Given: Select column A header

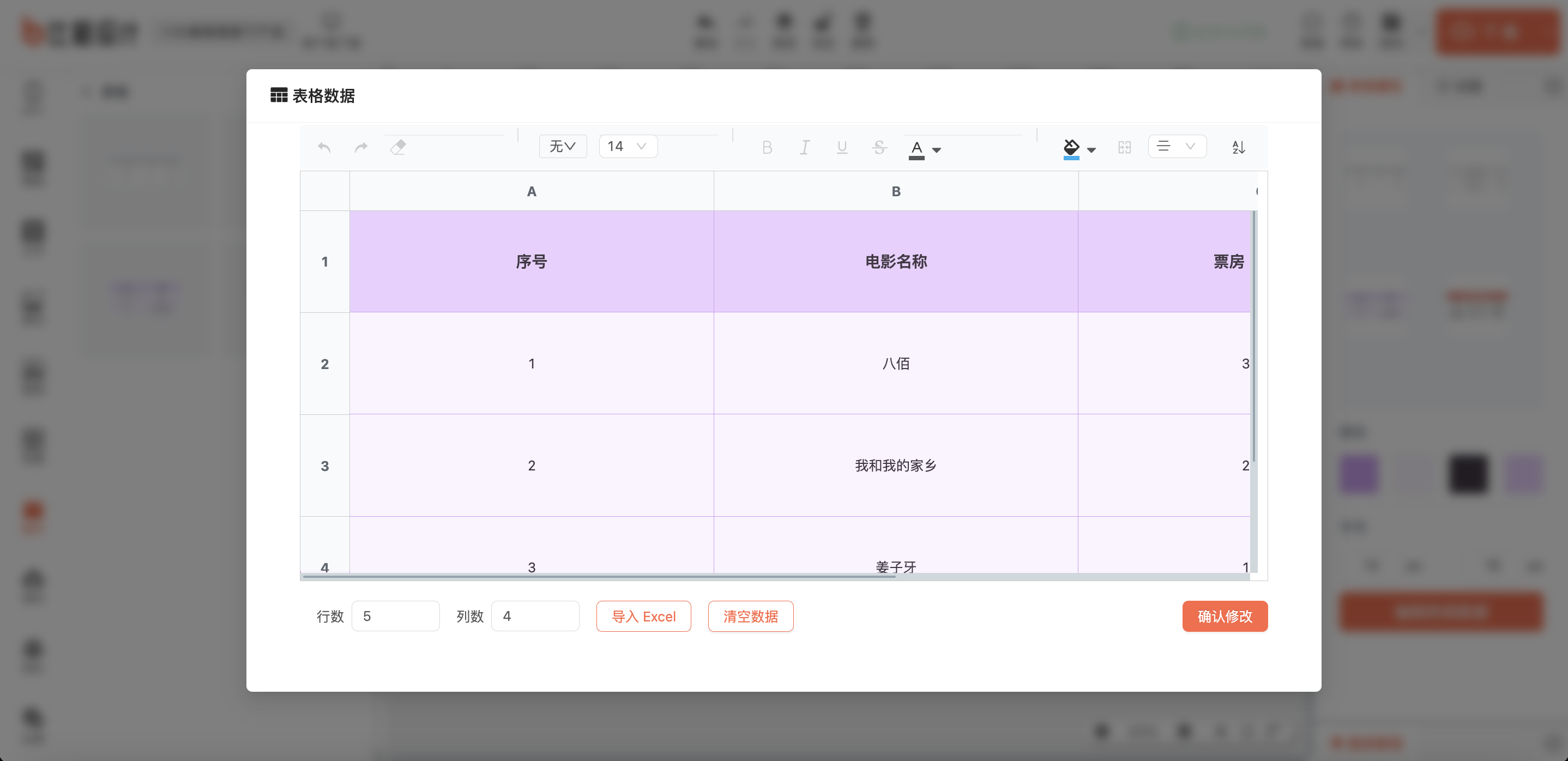Looking at the screenshot, I should [532, 191].
